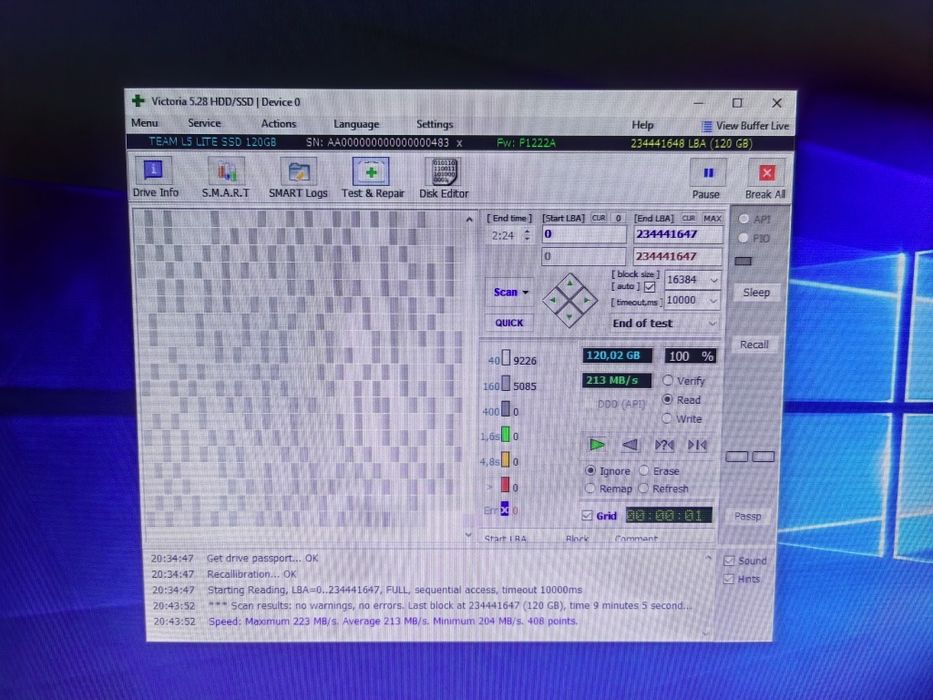Click the x beside the serial number
933x700 pixels.
[459, 143]
